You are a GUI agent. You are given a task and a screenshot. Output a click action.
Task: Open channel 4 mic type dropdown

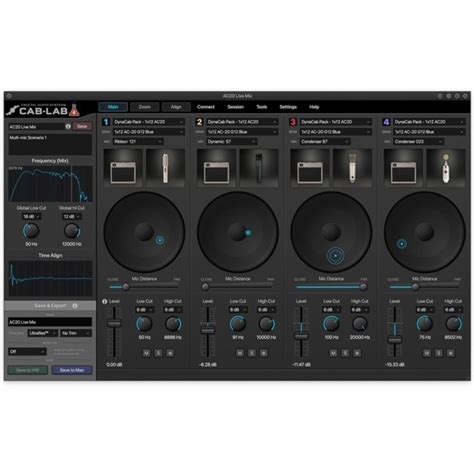click(418, 142)
